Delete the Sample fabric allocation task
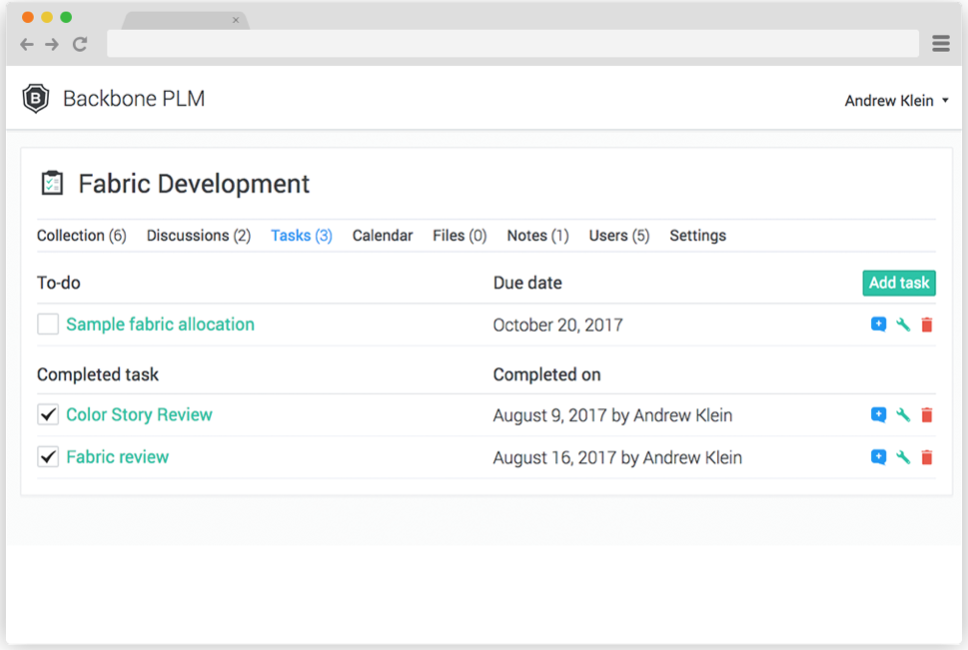Image resolution: width=968 pixels, height=650 pixels. [x=927, y=324]
